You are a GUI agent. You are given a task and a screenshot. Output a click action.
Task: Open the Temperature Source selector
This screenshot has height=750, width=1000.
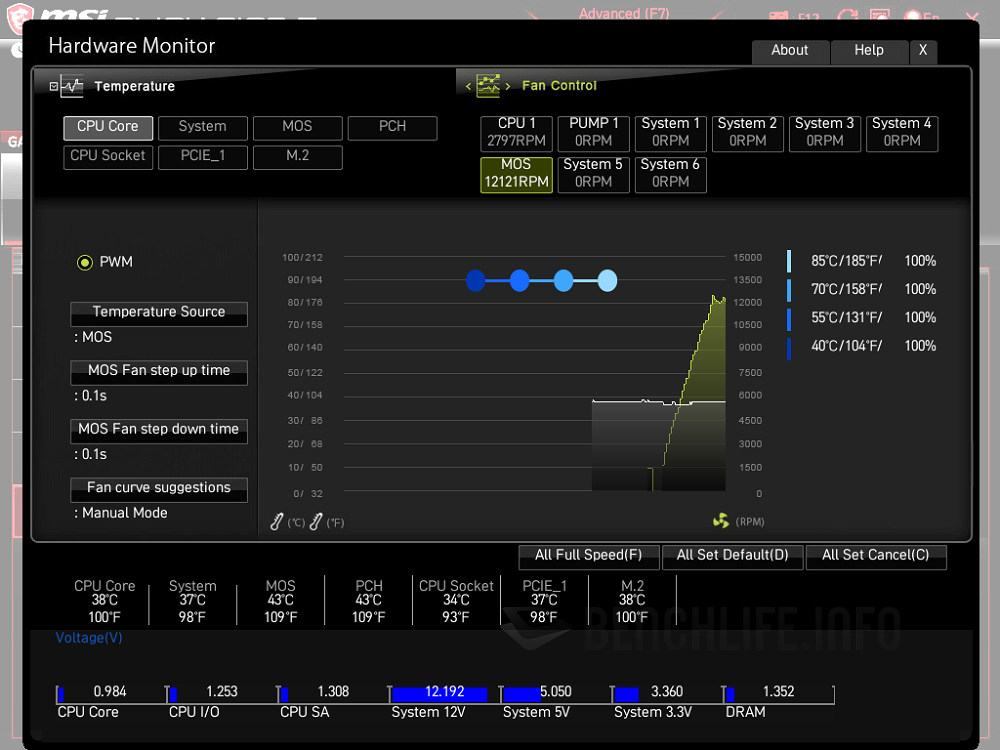click(159, 313)
